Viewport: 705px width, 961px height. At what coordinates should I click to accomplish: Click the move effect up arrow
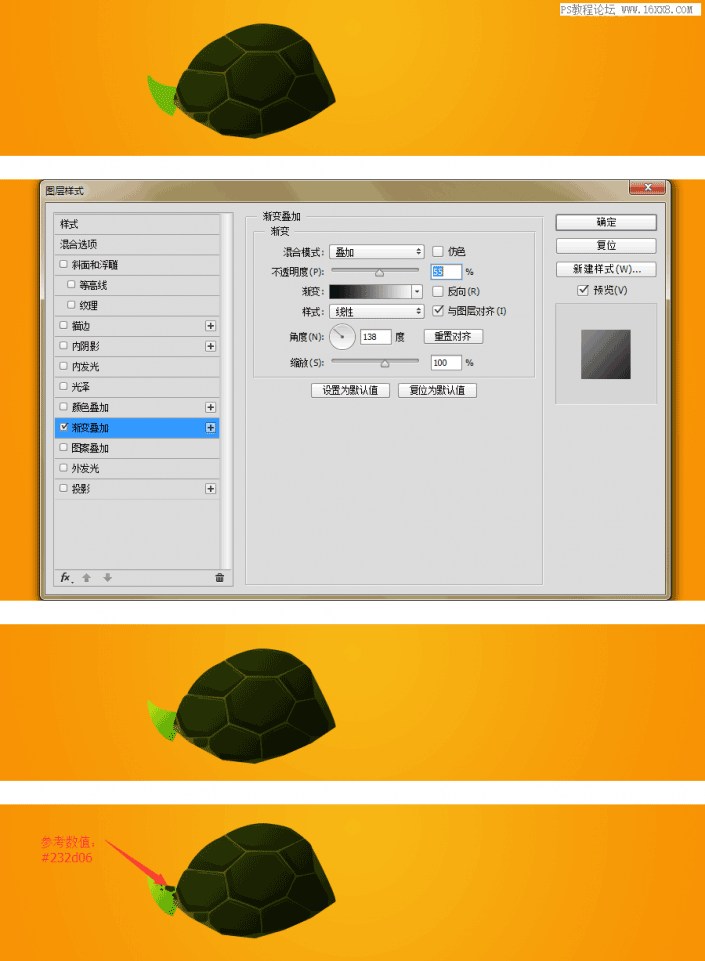pos(87,577)
